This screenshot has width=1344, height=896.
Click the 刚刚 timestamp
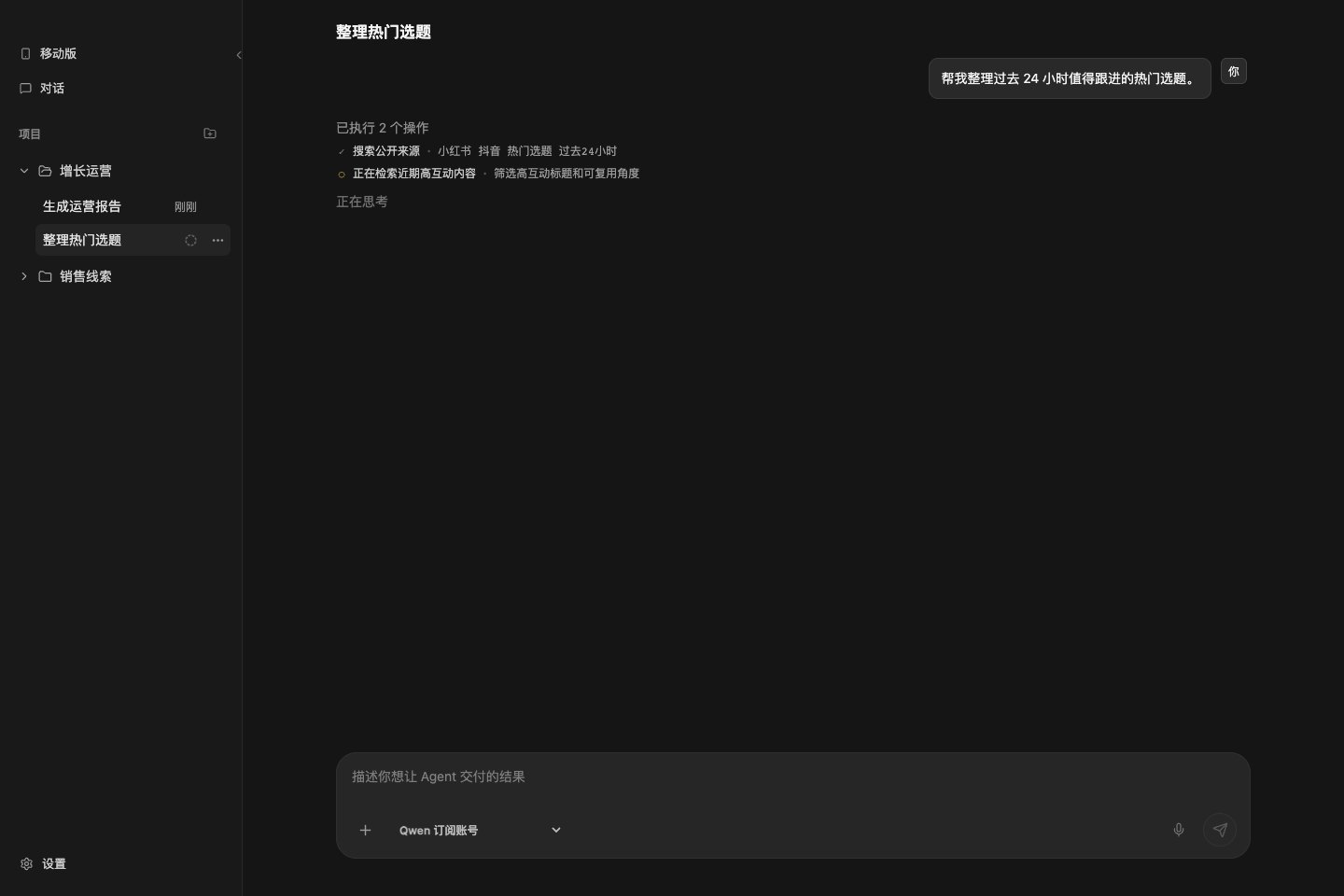186,207
